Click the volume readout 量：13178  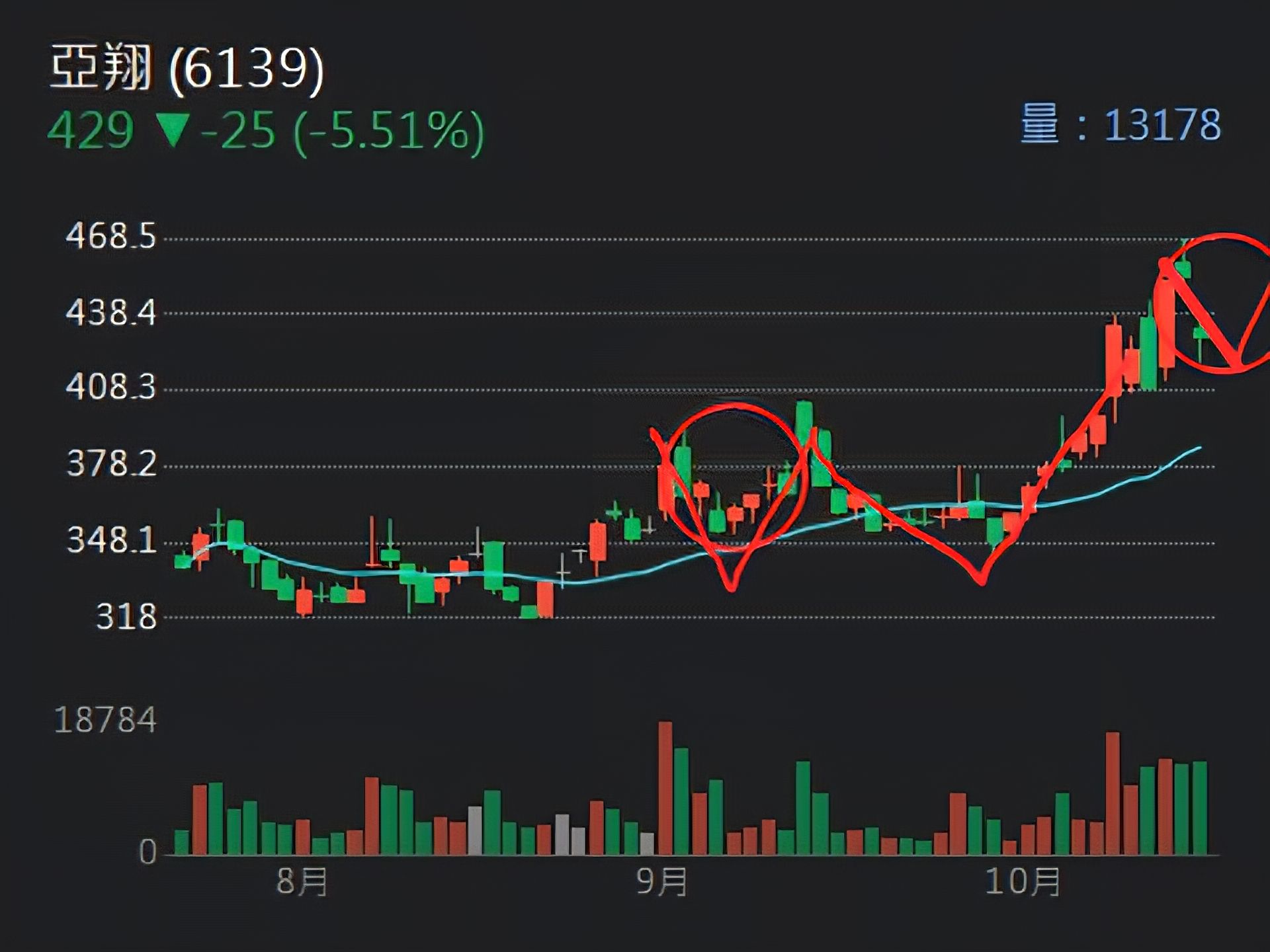point(1121,124)
